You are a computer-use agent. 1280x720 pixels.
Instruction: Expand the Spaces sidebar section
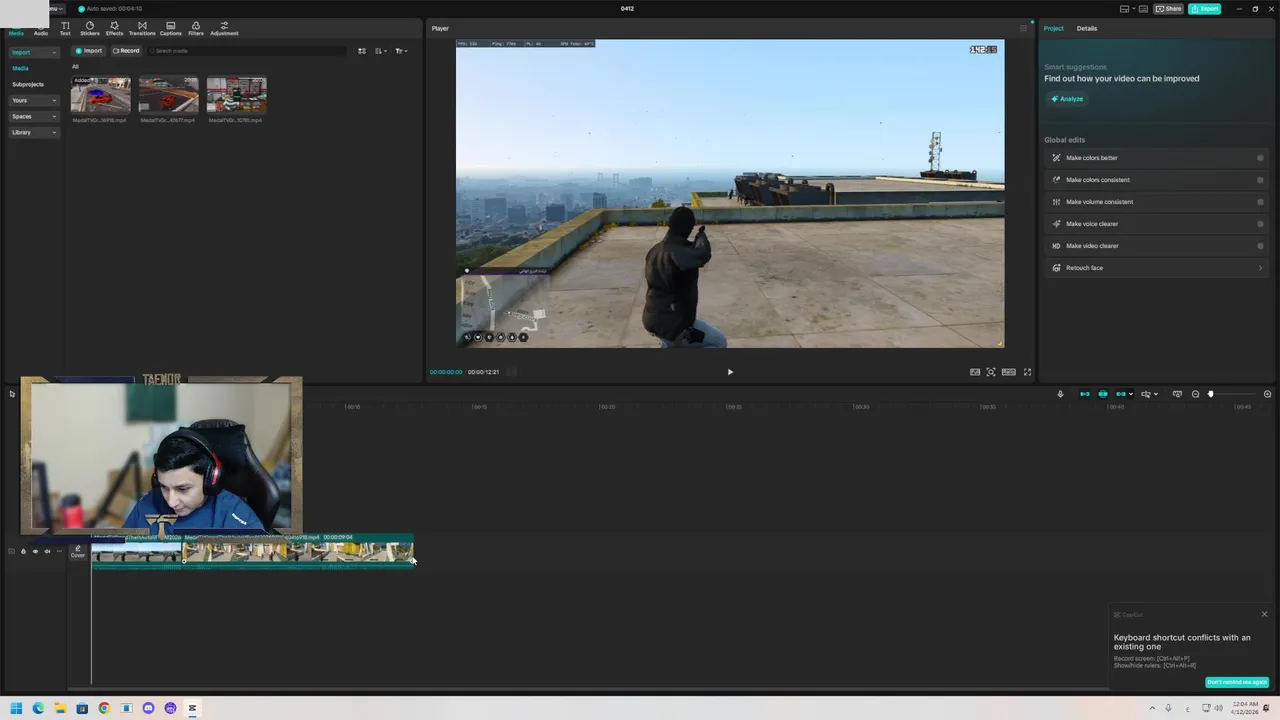(x=34, y=116)
